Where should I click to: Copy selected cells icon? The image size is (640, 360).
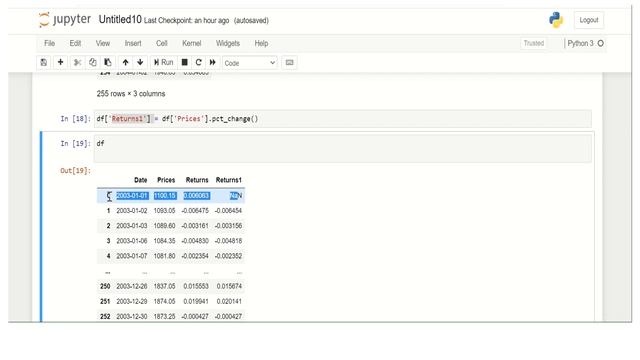93,62
